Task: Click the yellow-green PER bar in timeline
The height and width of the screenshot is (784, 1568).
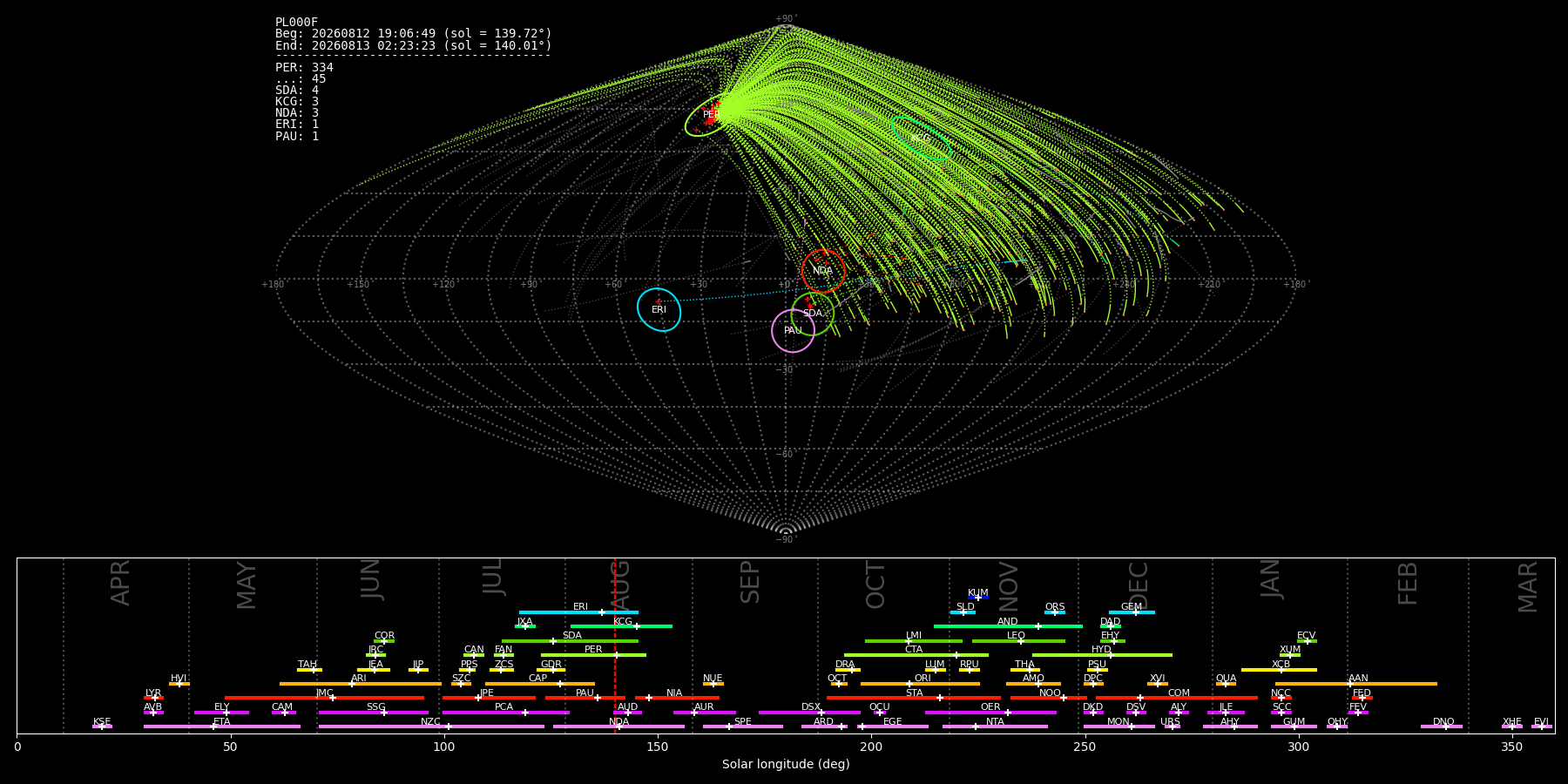Action: point(593,655)
